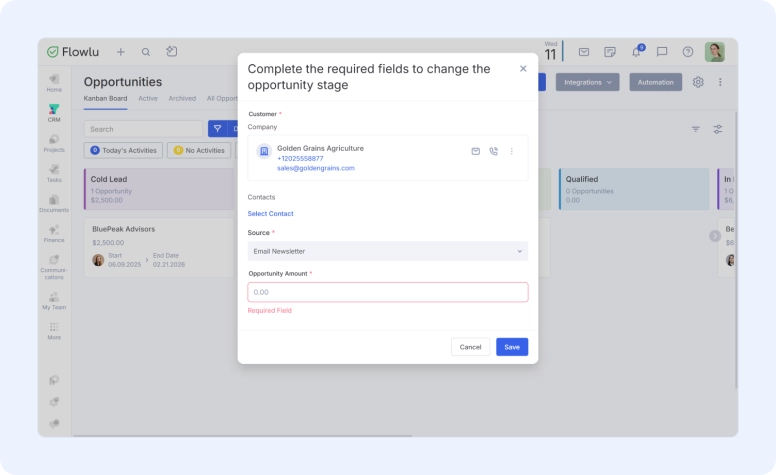This screenshot has width=776, height=475.
Task: Click the Select Contact link
Action: coord(270,214)
